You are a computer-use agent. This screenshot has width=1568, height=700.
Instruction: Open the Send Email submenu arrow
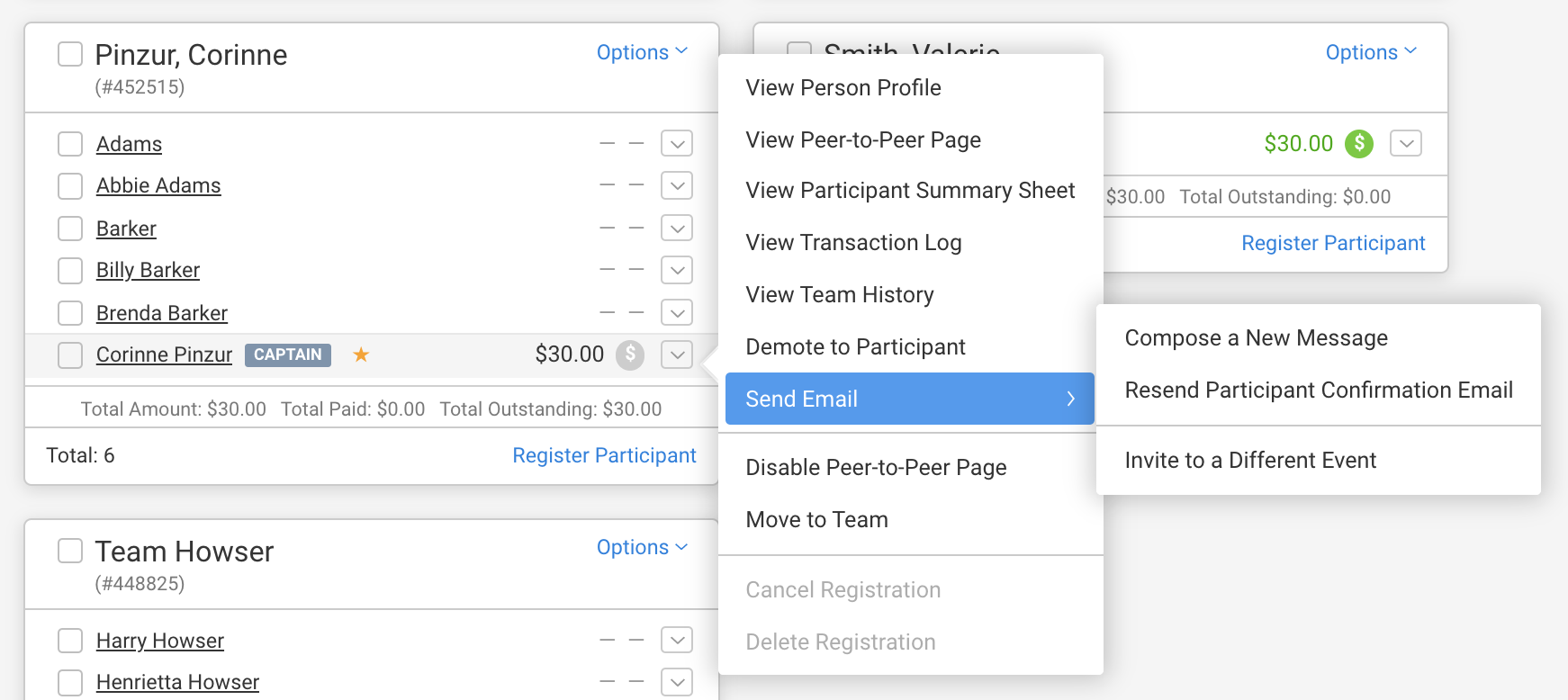click(1070, 399)
